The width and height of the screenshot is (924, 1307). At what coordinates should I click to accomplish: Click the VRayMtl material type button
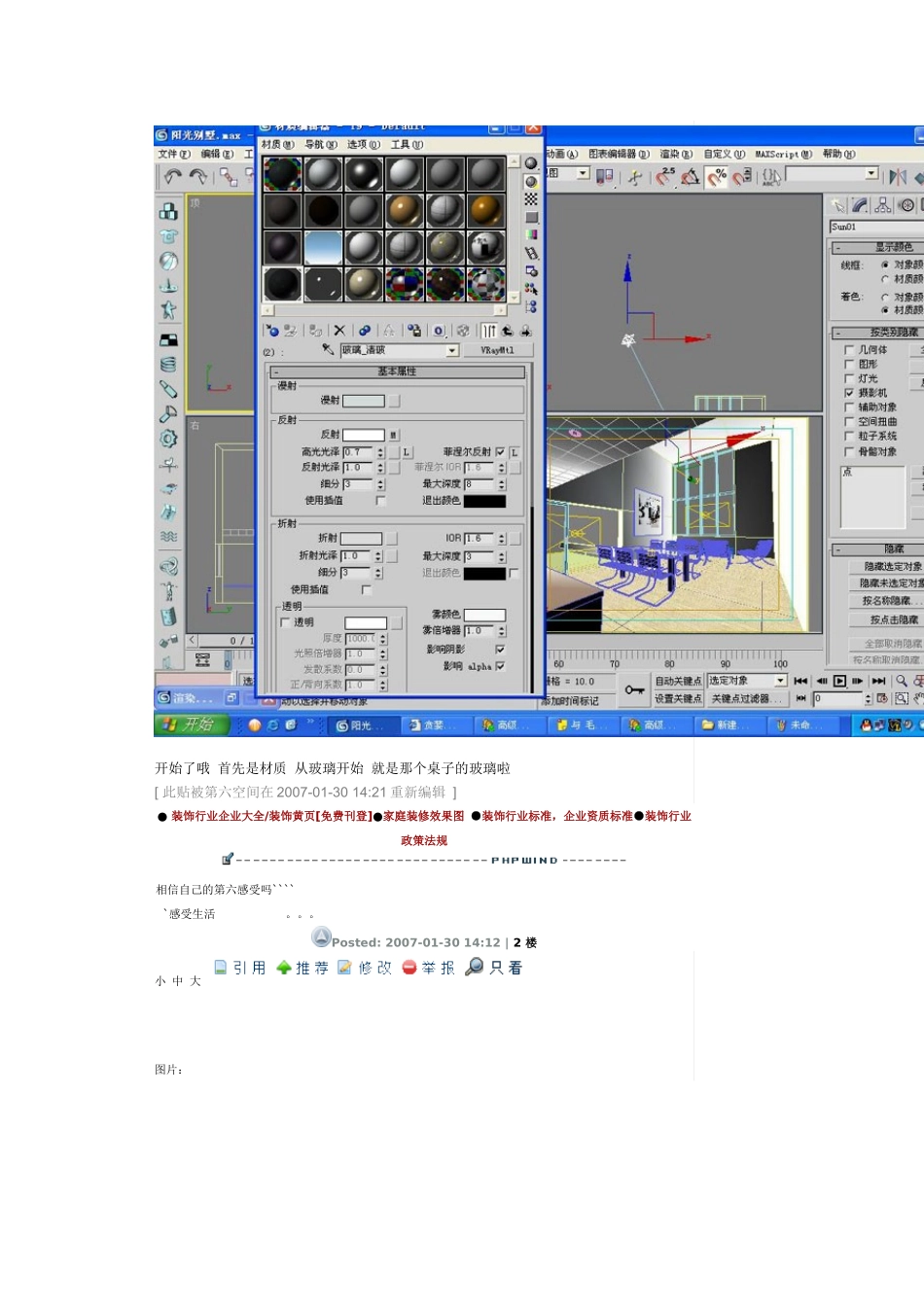click(x=497, y=350)
